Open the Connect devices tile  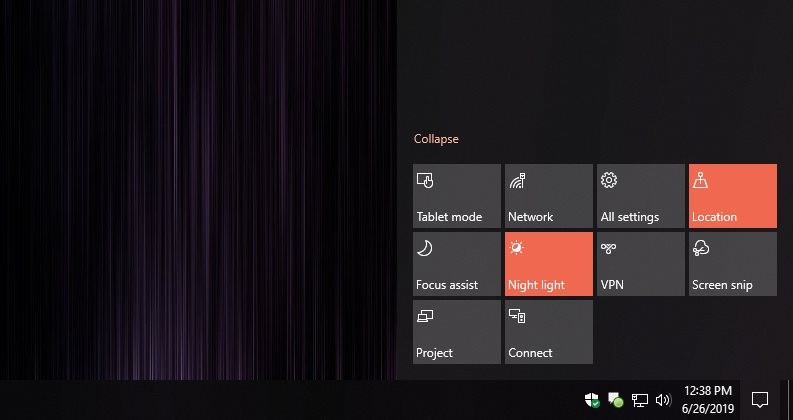click(549, 332)
